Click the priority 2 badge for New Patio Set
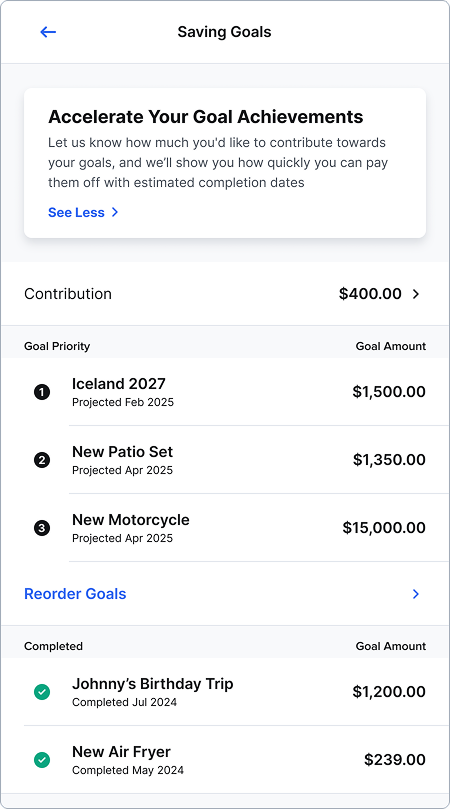450x809 pixels. (42, 460)
